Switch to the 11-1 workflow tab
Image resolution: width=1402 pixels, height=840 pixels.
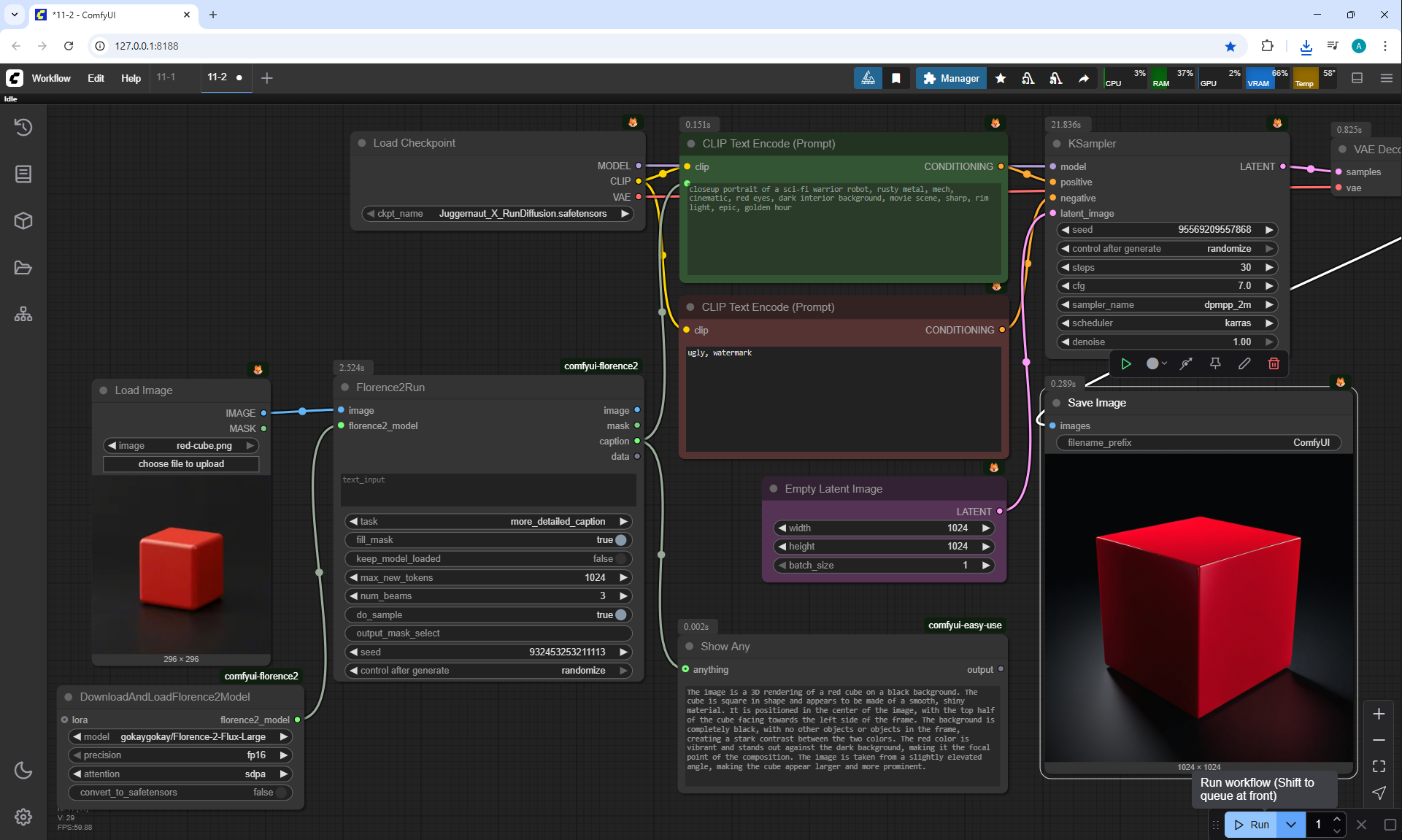[x=166, y=77]
